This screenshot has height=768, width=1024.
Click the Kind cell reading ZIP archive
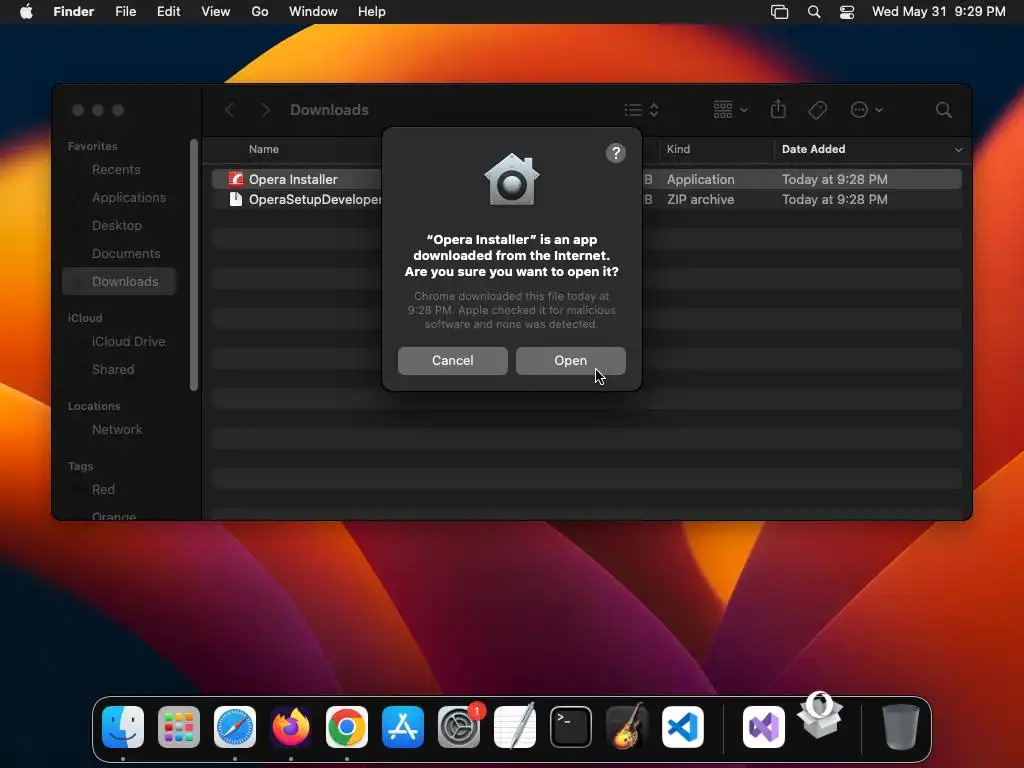point(700,199)
